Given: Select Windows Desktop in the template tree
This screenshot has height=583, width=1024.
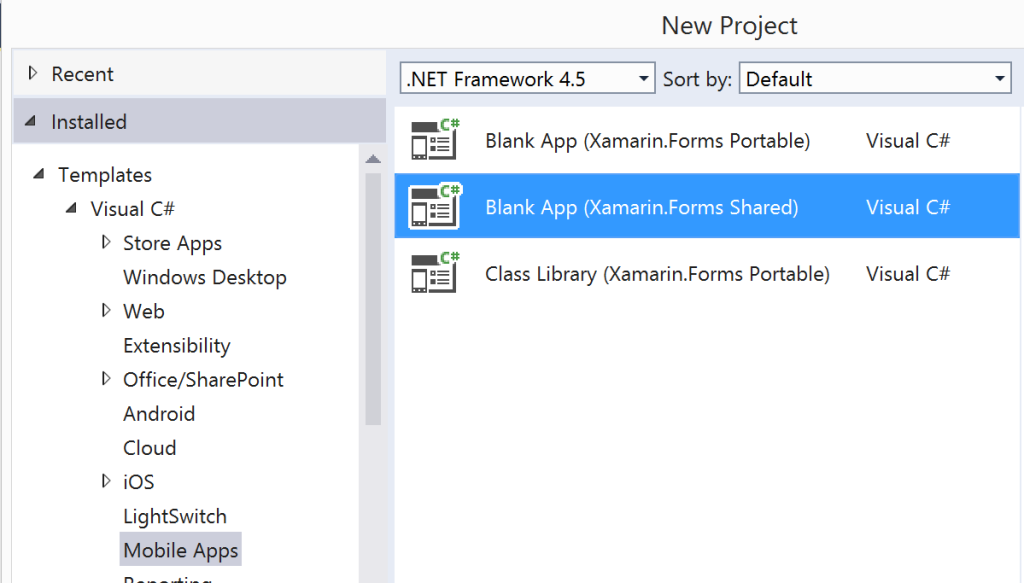Looking at the screenshot, I should pos(204,277).
